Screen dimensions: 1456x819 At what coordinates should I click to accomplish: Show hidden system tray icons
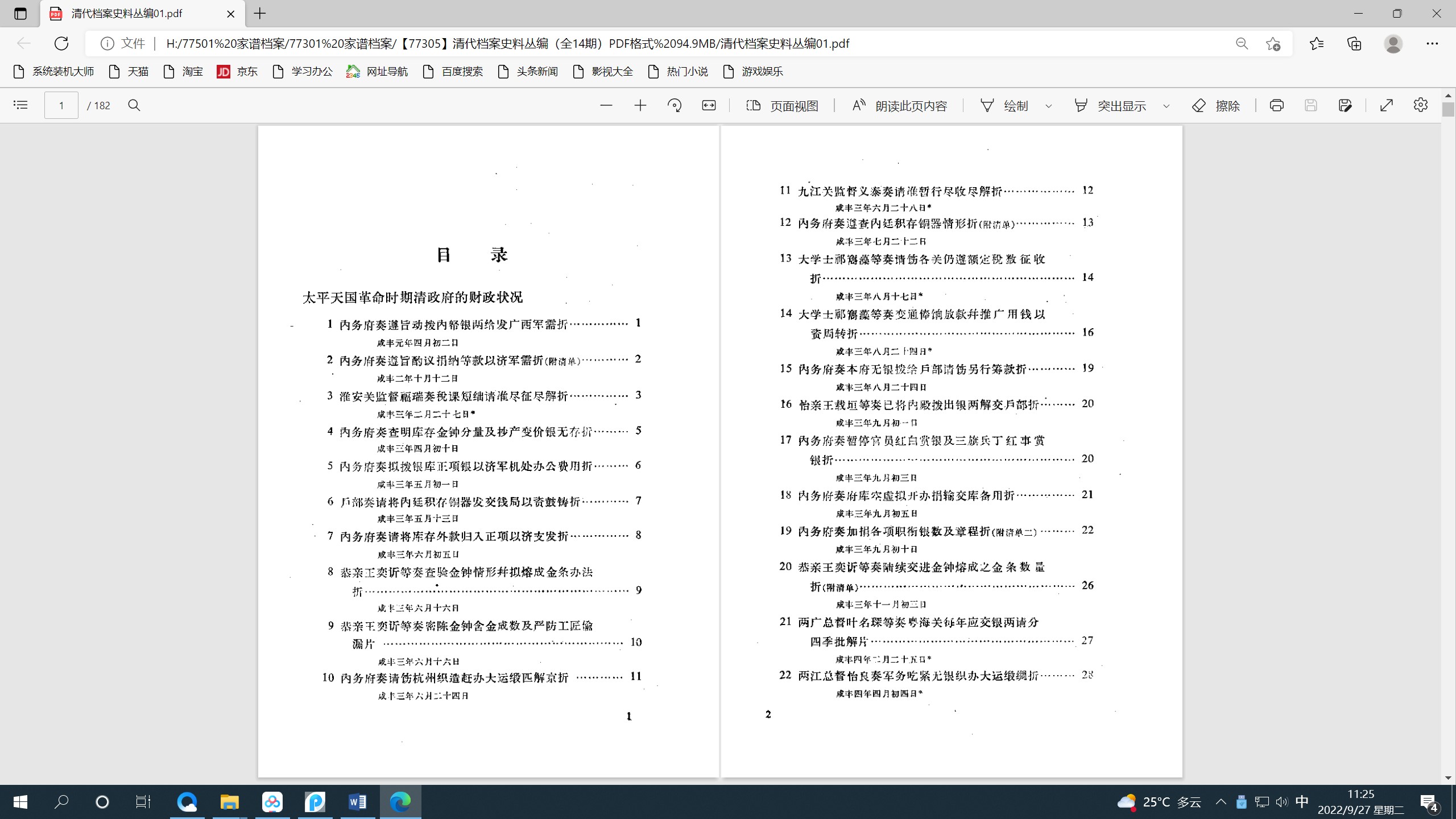click(1221, 802)
